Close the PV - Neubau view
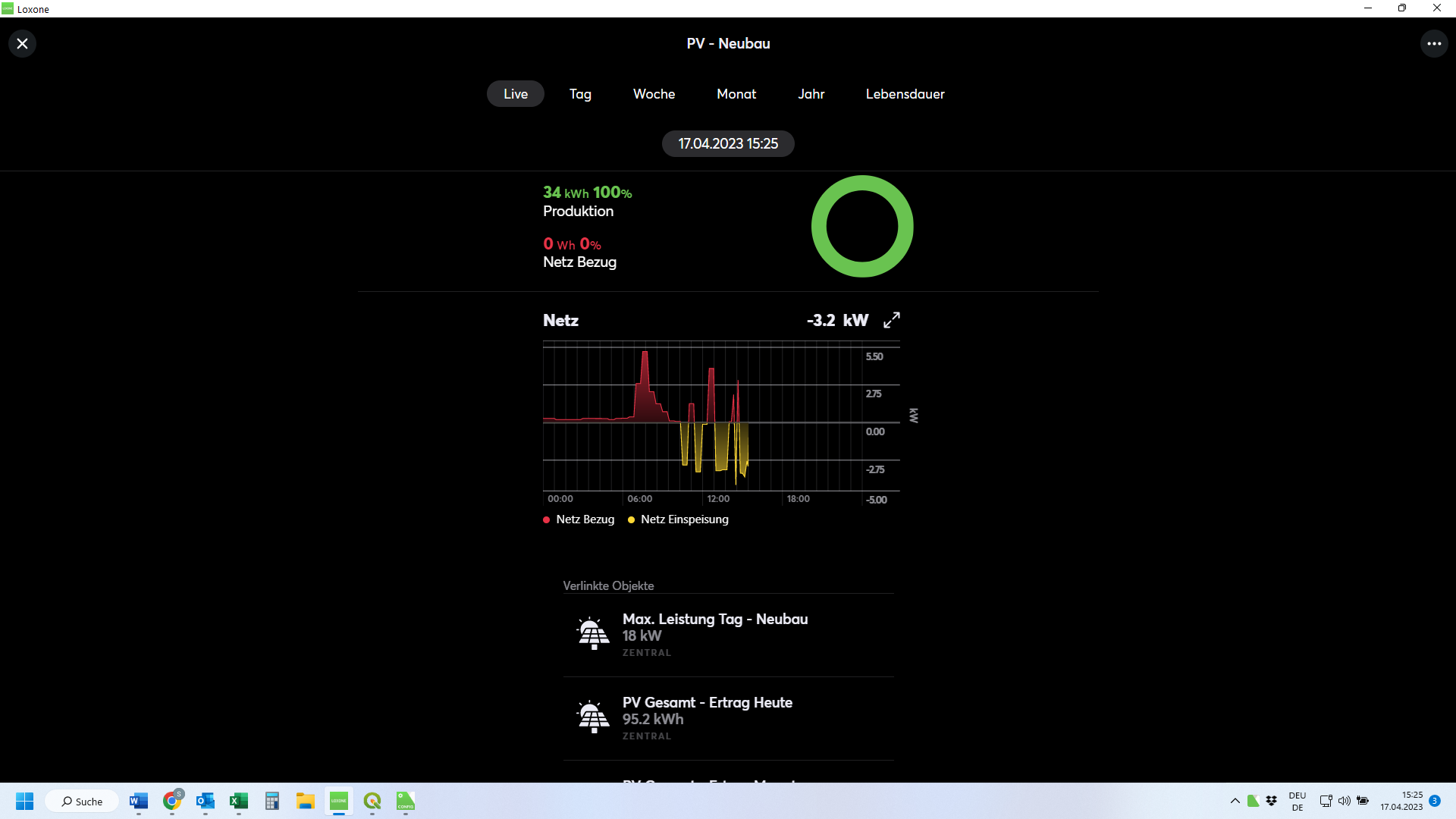 (x=22, y=44)
